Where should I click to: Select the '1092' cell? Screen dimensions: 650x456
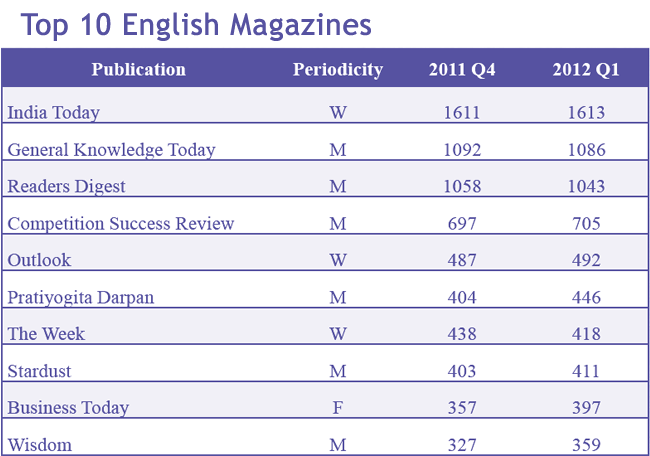point(462,150)
